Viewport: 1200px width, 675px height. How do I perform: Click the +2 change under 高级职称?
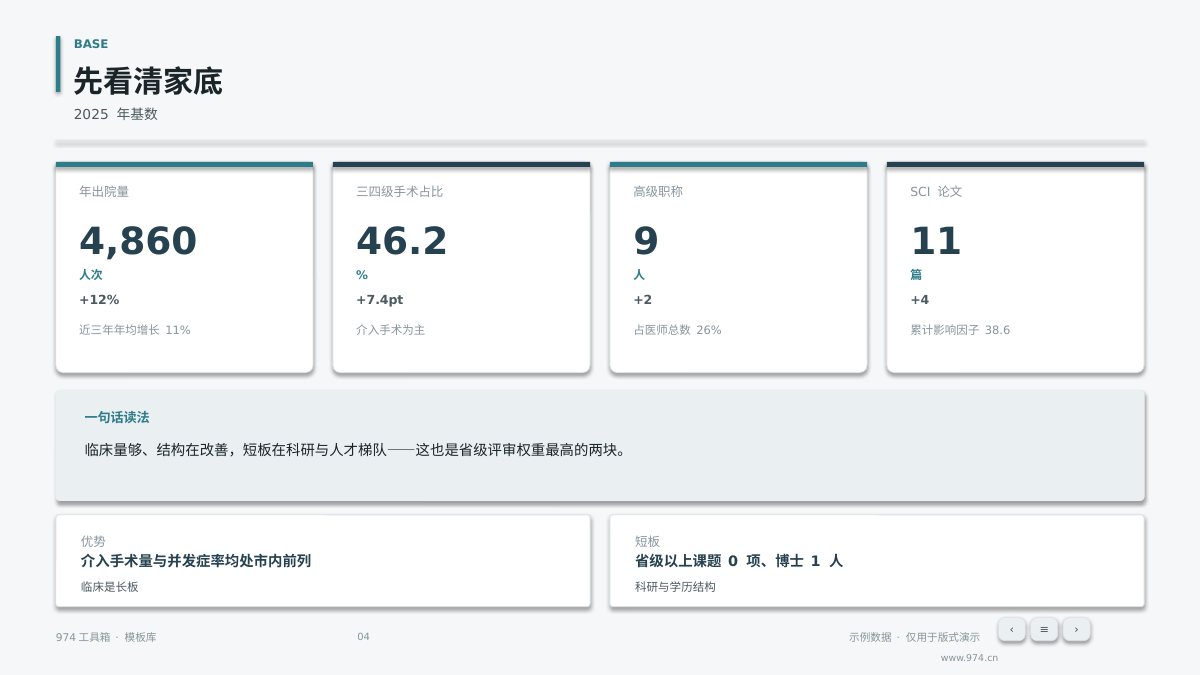pos(643,300)
